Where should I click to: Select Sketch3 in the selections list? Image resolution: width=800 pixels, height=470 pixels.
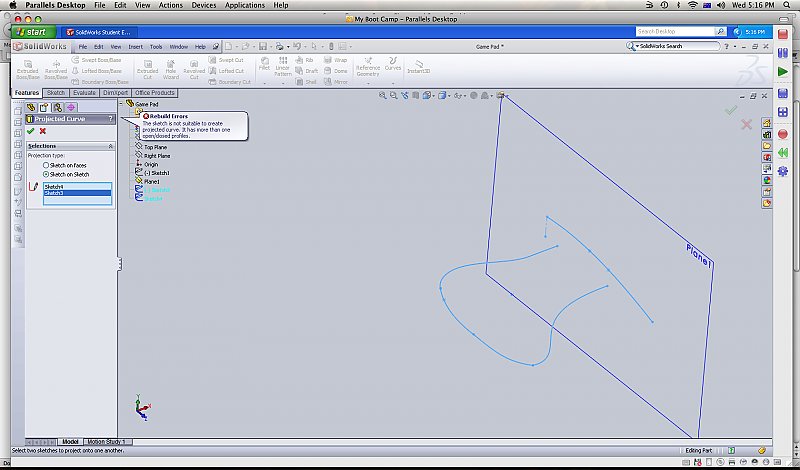pos(54,193)
